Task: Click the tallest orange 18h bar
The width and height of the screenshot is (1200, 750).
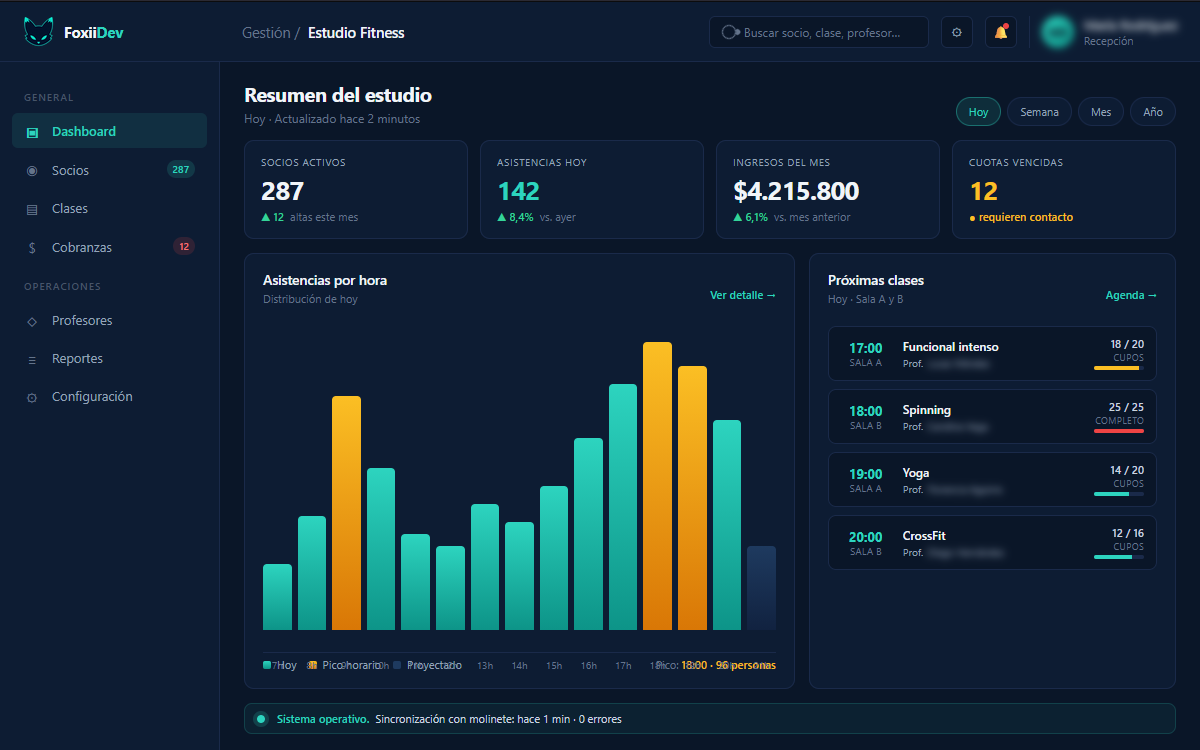Action: [657, 486]
